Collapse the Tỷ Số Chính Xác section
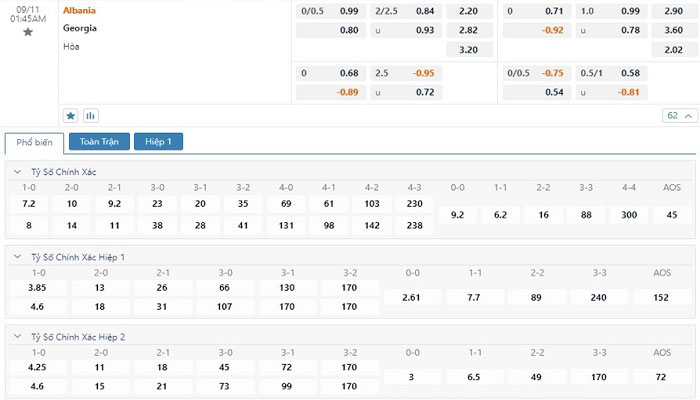This screenshot has width=700, height=400. click(x=17, y=172)
